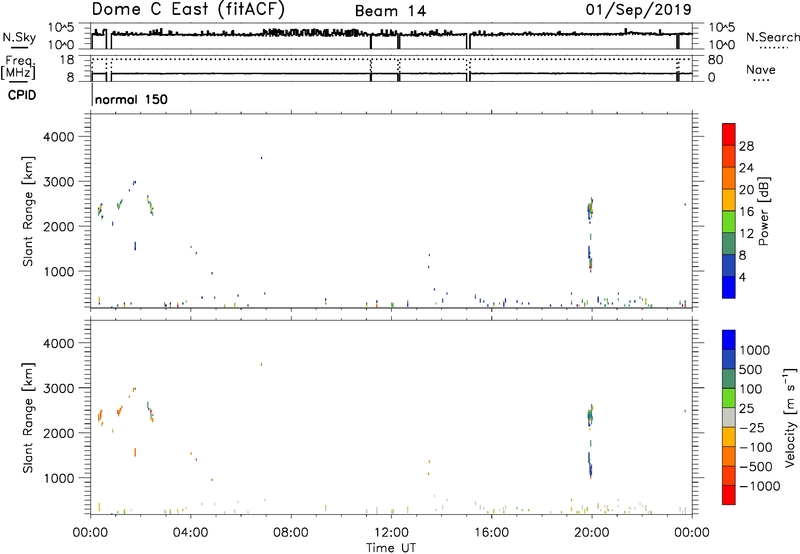Click the blue top segment of Velocity color bar
Viewport: 800px width, 554px height.
tap(729, 340)
